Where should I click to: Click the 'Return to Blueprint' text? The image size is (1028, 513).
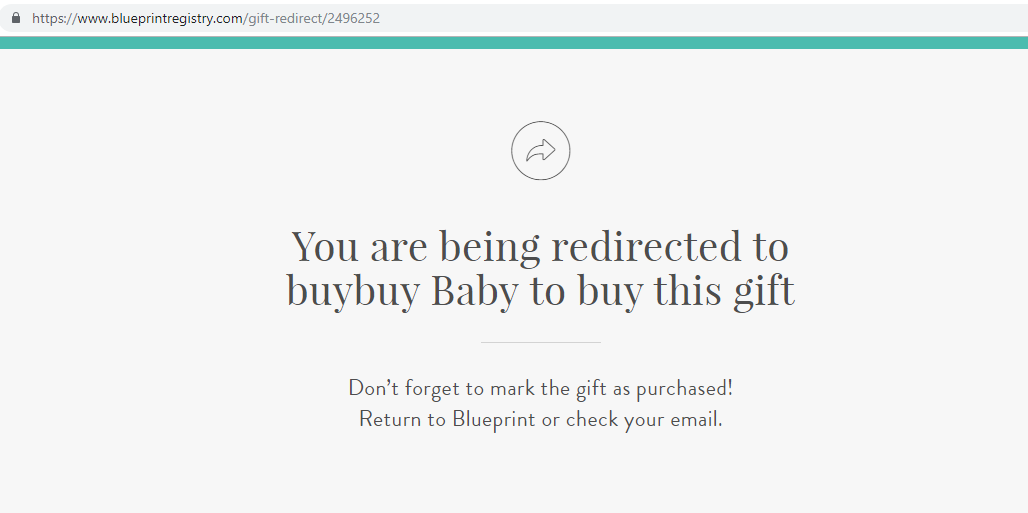pyautogui.click(x=447, y=419)
